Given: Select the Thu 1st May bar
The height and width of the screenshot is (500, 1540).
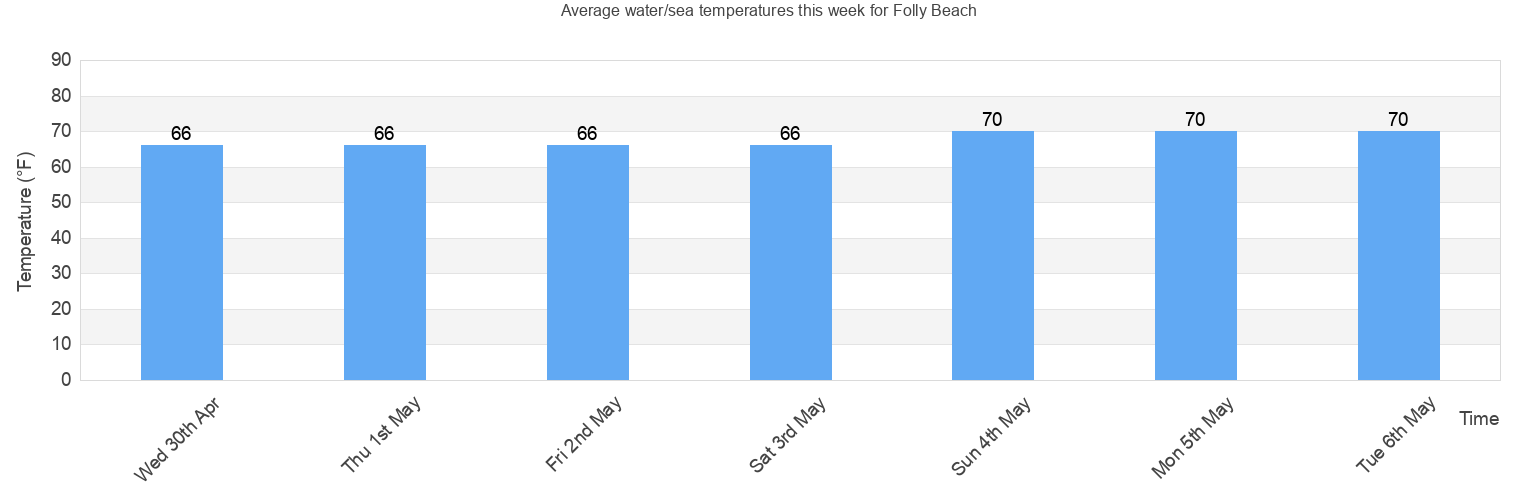Looking at the screenshot, I should pyautogui.click(x=385, y=263).
